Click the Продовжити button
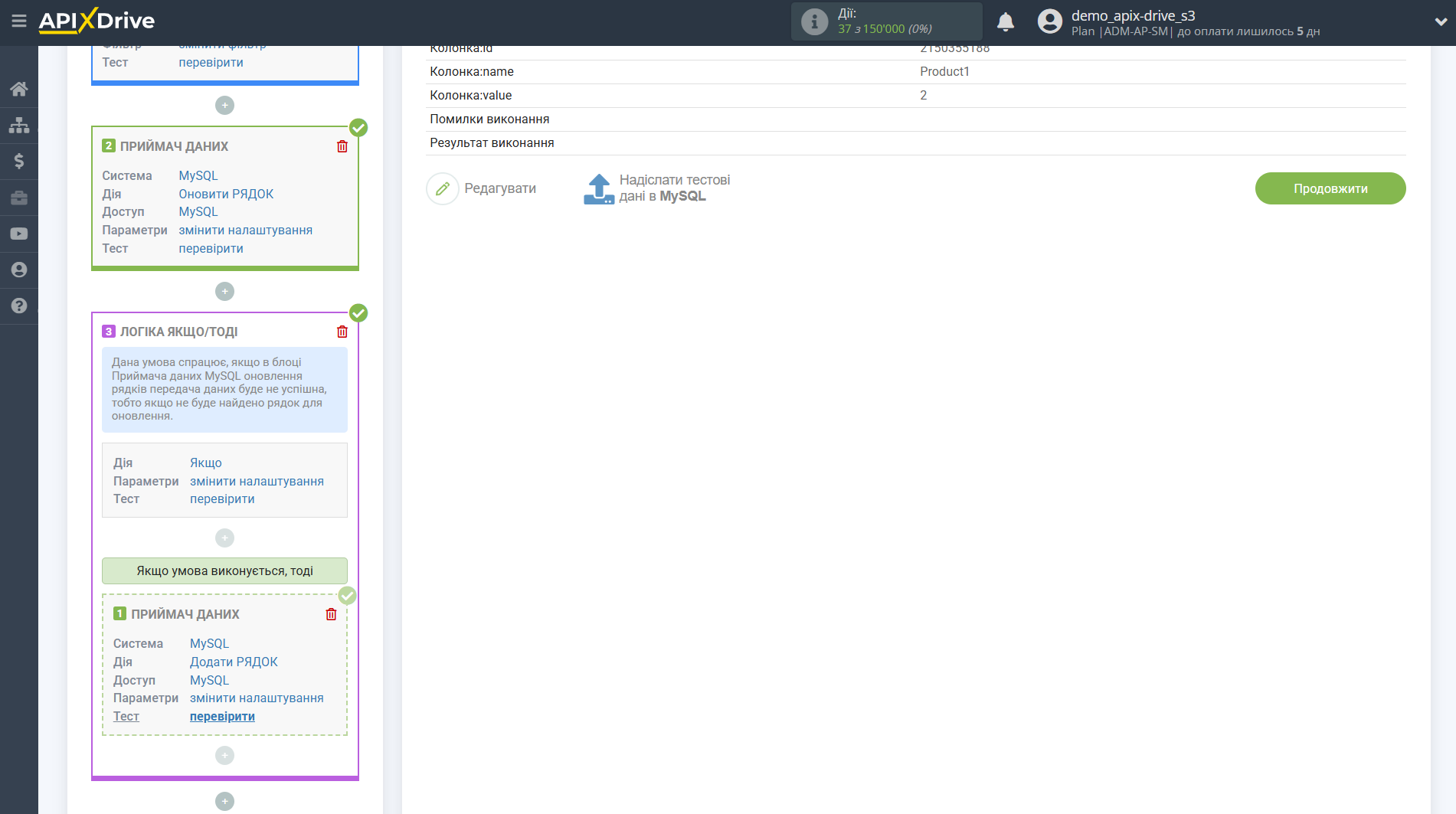 pos(1330,188)
